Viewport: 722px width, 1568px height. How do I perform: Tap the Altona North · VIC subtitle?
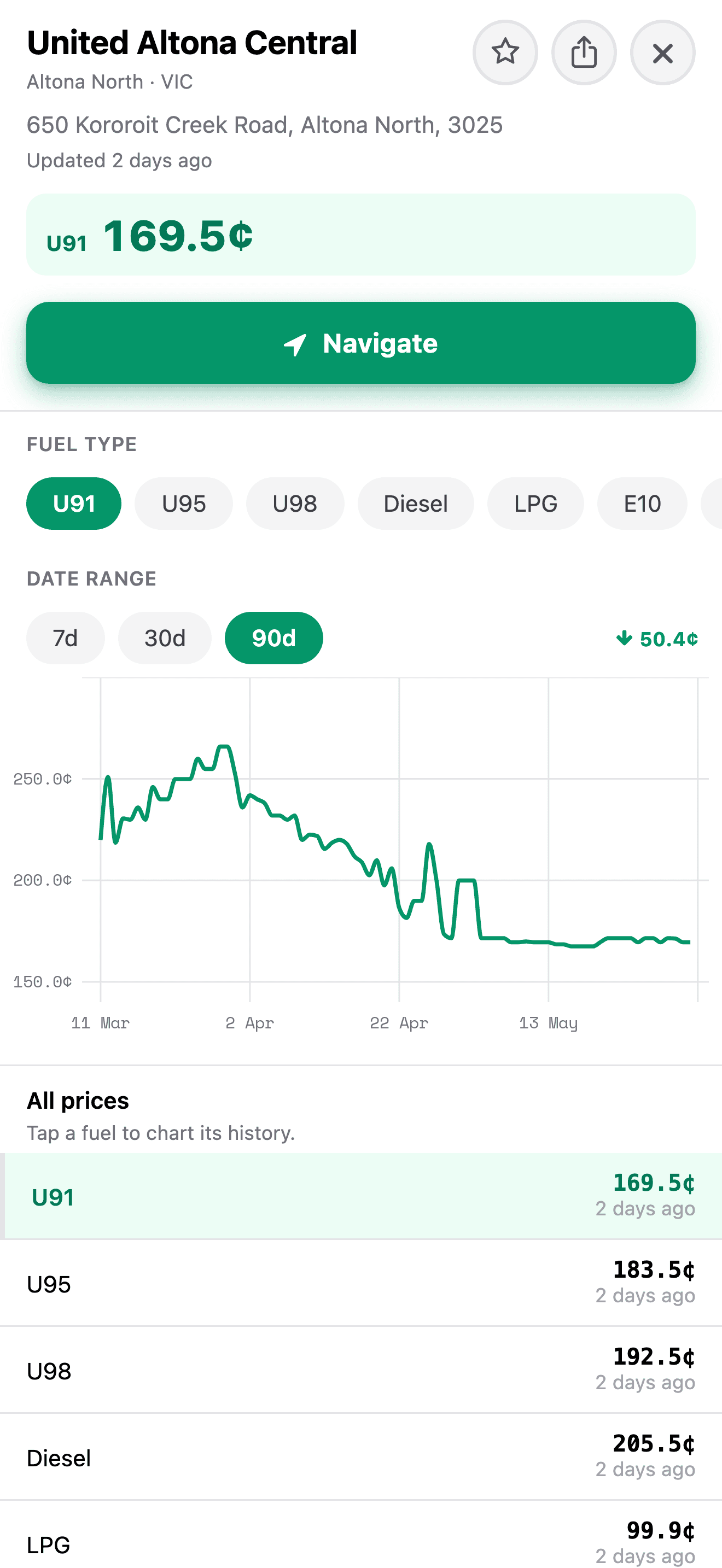tap(109, 81)
